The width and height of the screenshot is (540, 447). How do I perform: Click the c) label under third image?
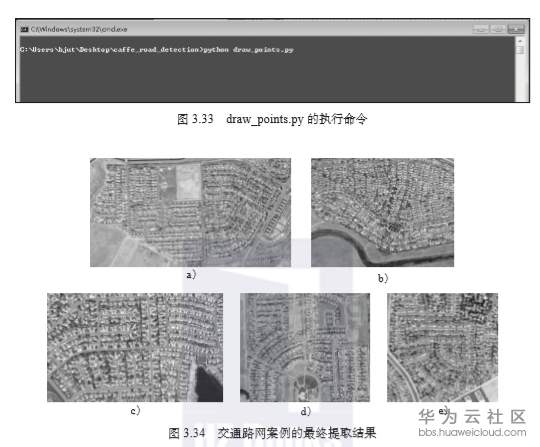coord(135,410)
